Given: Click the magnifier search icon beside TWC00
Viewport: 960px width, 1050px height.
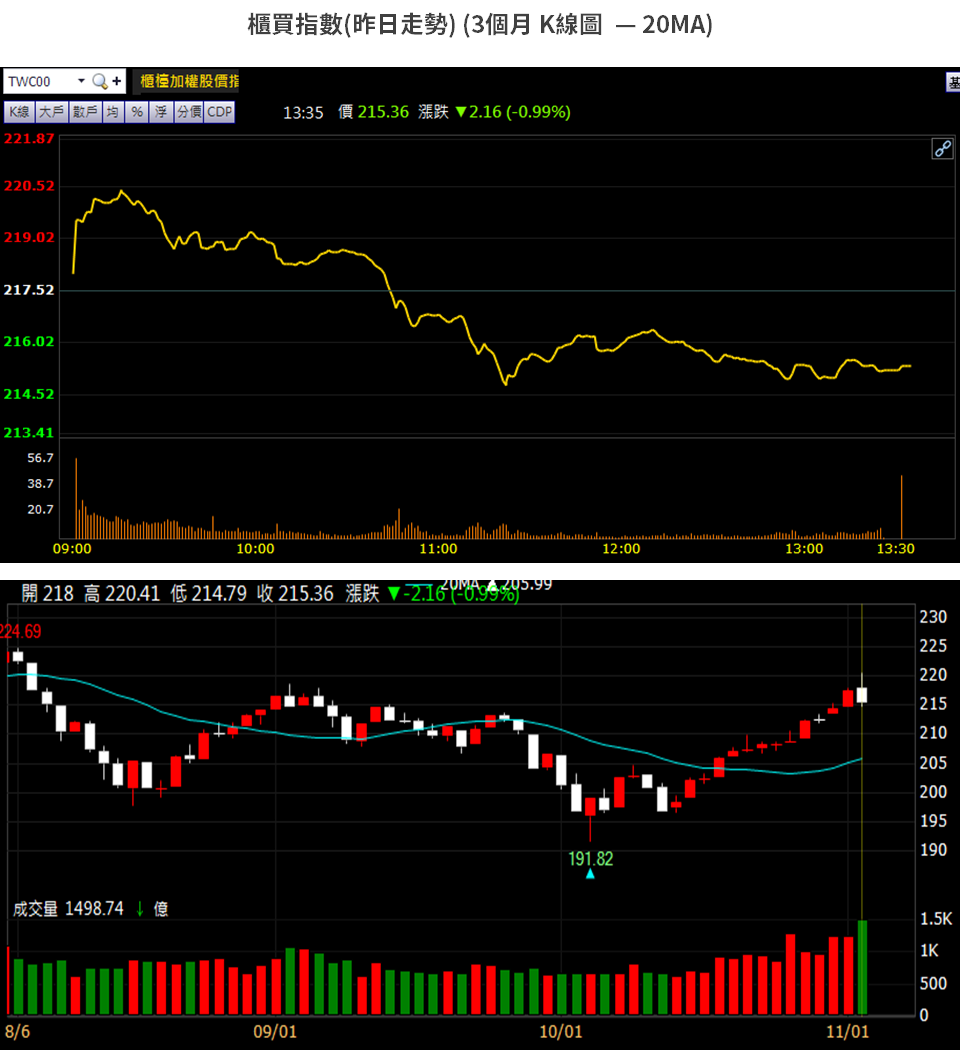Looking at the screenshot, I should (x=99, y=81).
